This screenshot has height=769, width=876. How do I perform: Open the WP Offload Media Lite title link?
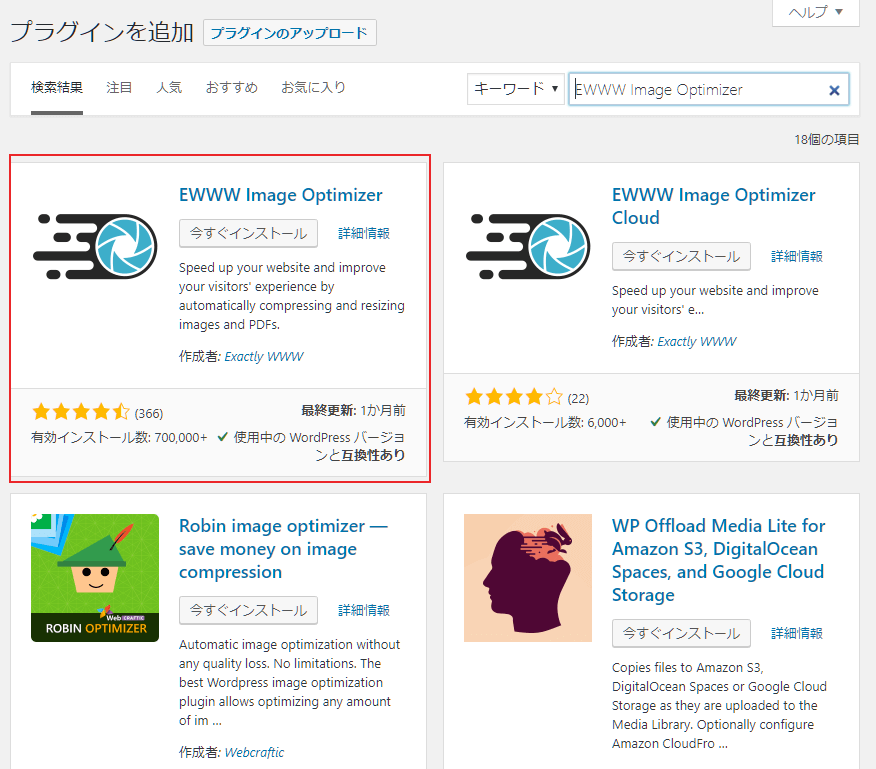pos(718,560)
